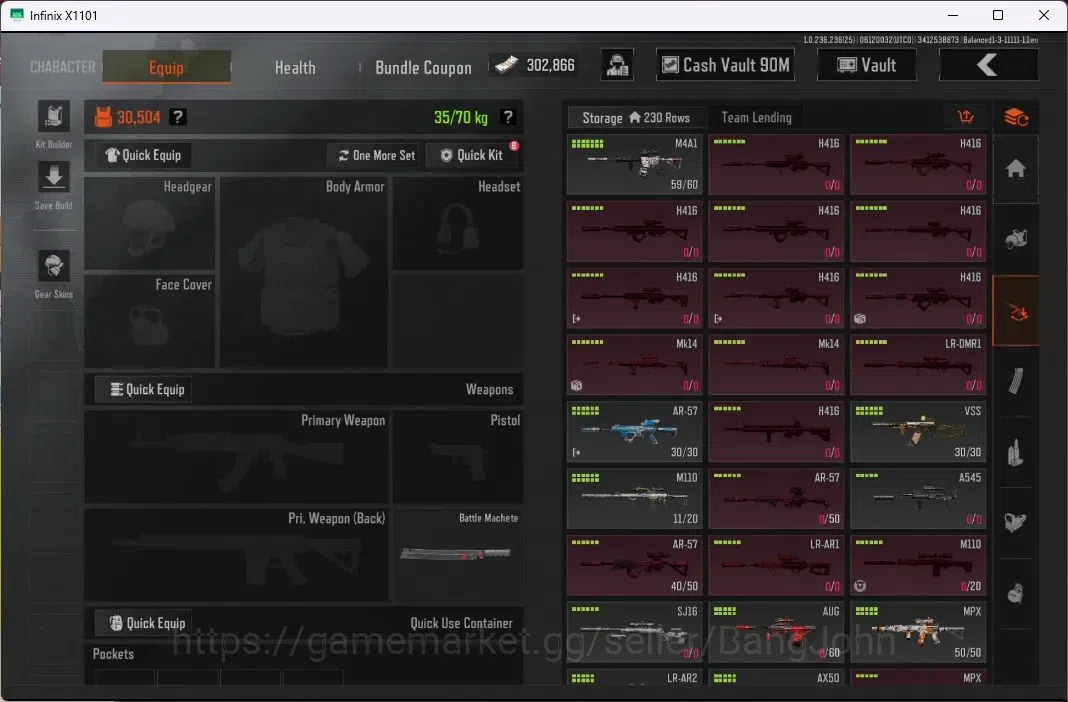The width and height of the screenshot is (1068, 702).
Task: Click the back arrow button
Action: point(988,65)
